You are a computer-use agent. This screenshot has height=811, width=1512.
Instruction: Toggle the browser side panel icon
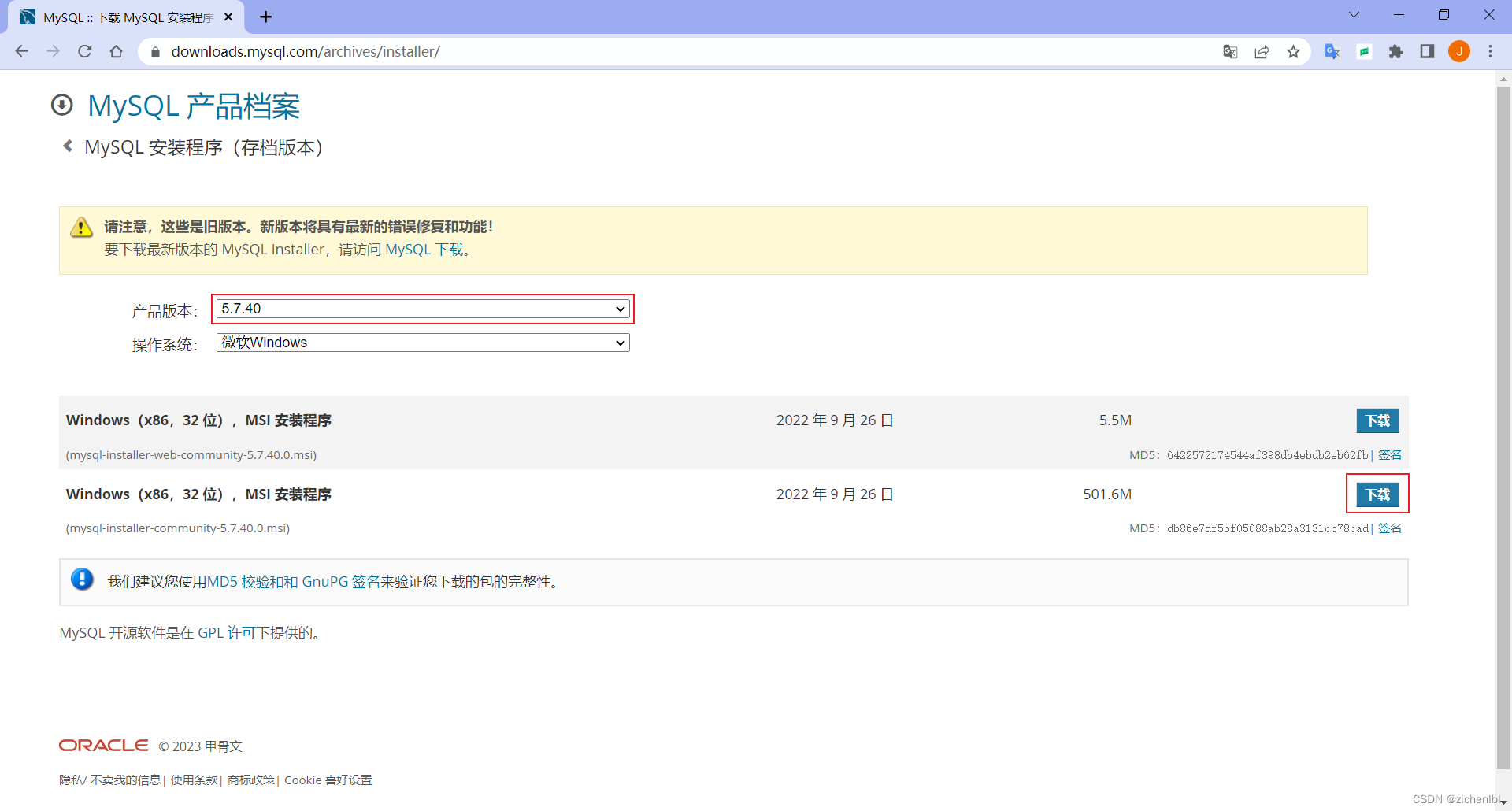click(x=1427, y=51)
